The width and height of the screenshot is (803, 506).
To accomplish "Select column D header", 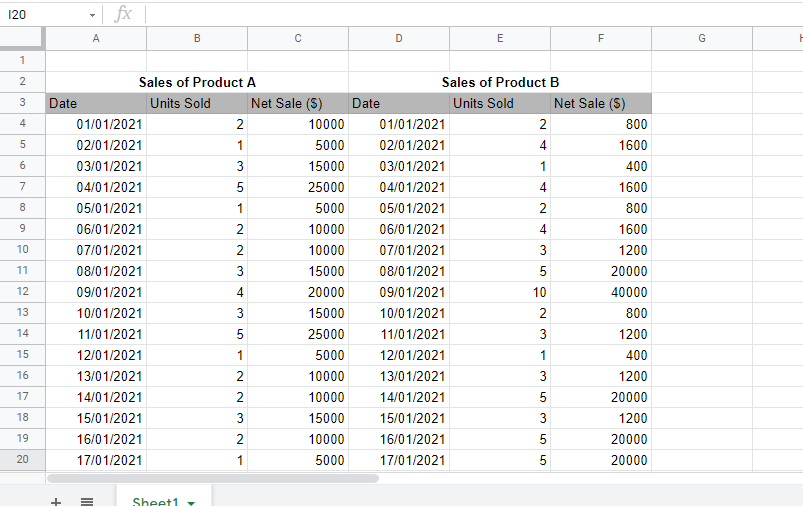I will point(399,38).
